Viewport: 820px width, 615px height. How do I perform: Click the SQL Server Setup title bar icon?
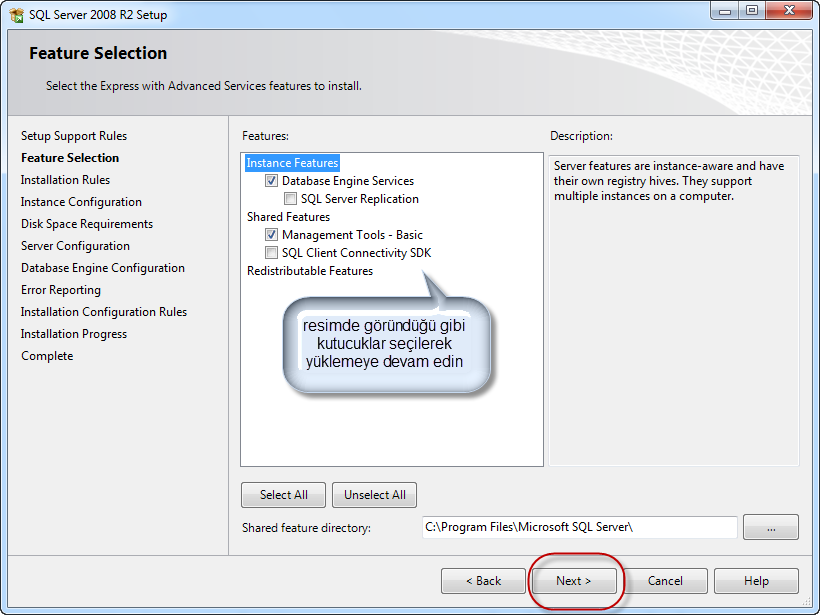coord(17,14)
